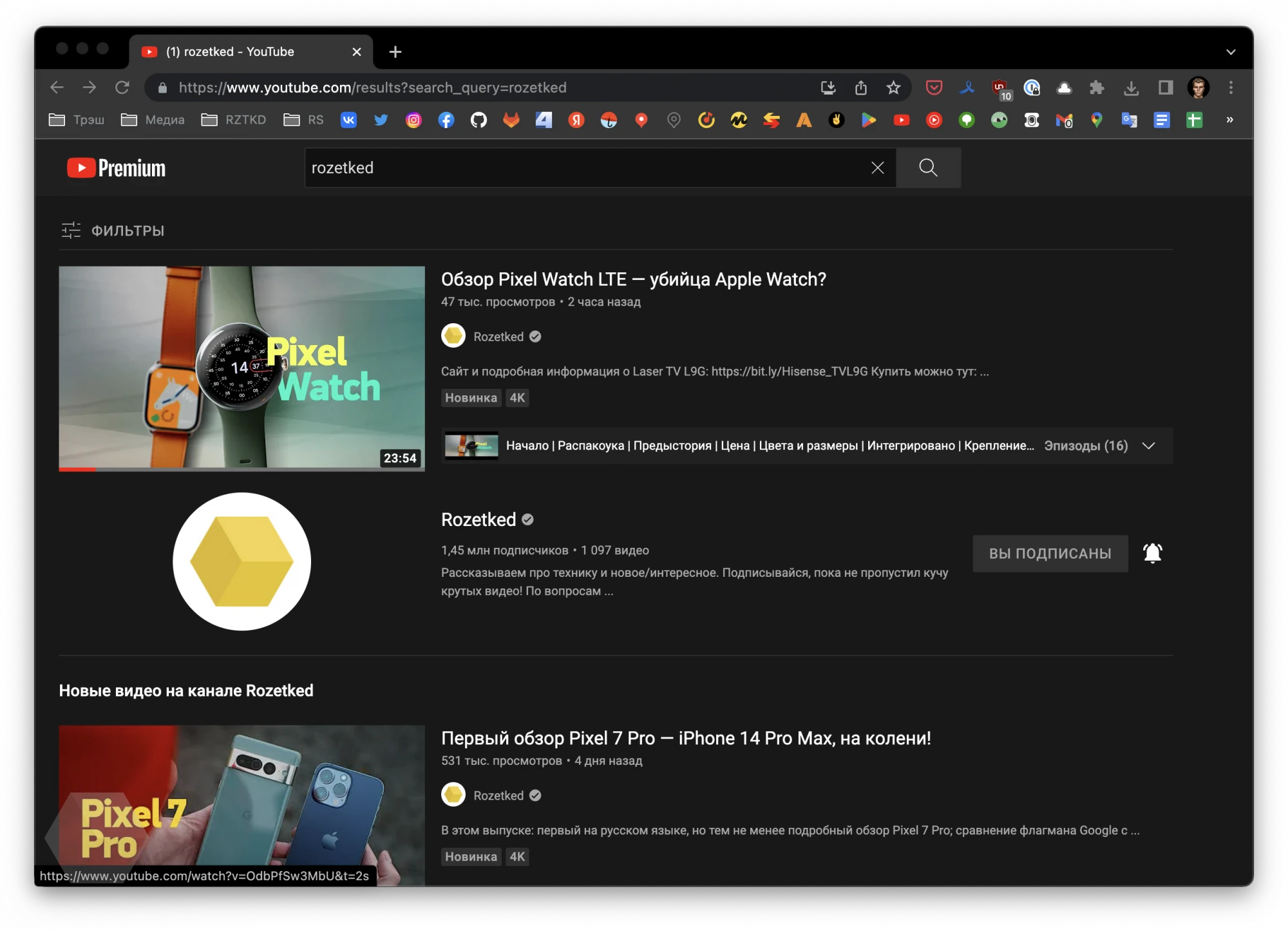Open the VK bookmark

coord(348,120)
